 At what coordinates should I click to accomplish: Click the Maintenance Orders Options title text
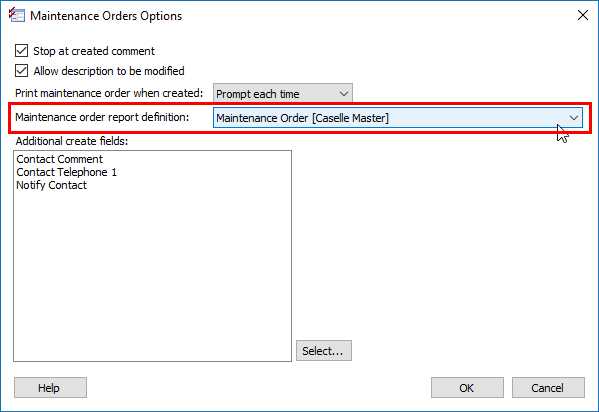click(x=106, y=16)
